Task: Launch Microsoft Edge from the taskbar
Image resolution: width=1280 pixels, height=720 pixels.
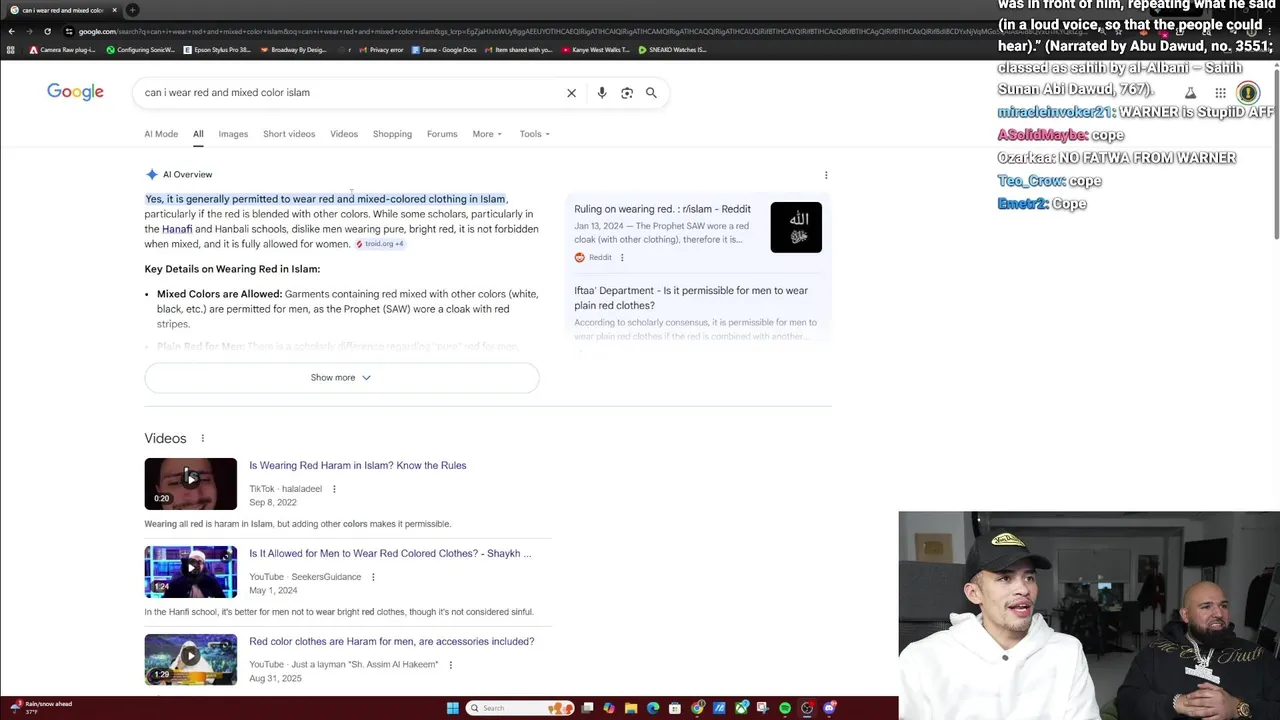Action: pos(653,708)
